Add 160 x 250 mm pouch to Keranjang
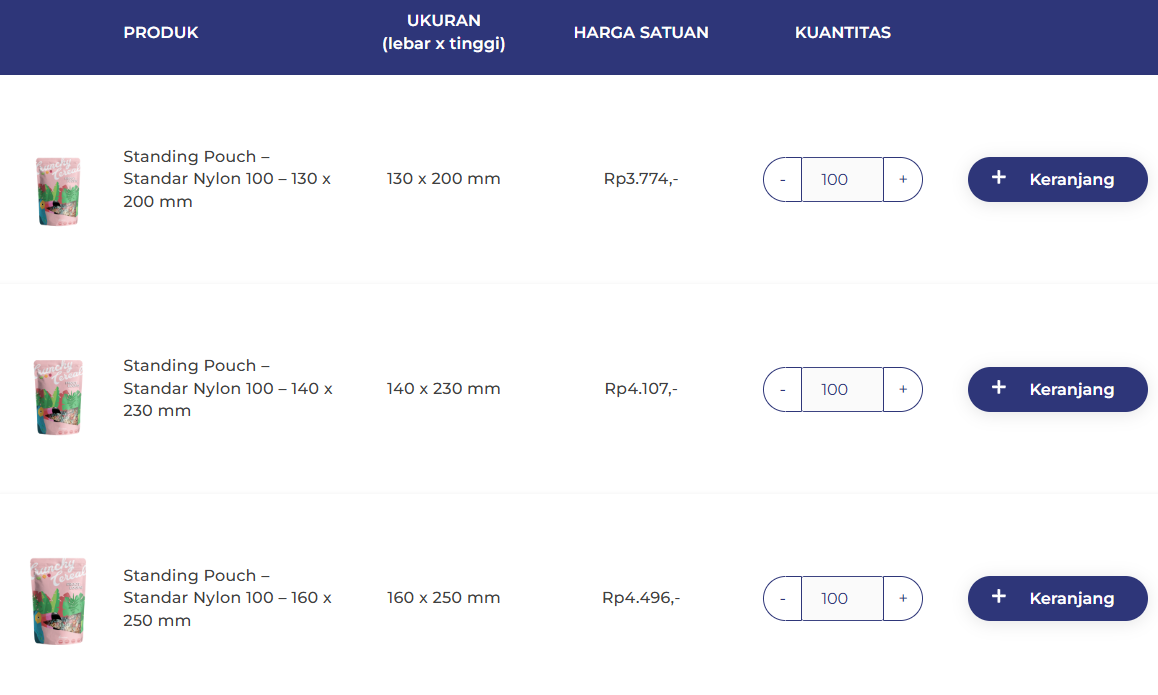Image resolution: width=1158 pixels, height=695 pixels. (1057, 598)
